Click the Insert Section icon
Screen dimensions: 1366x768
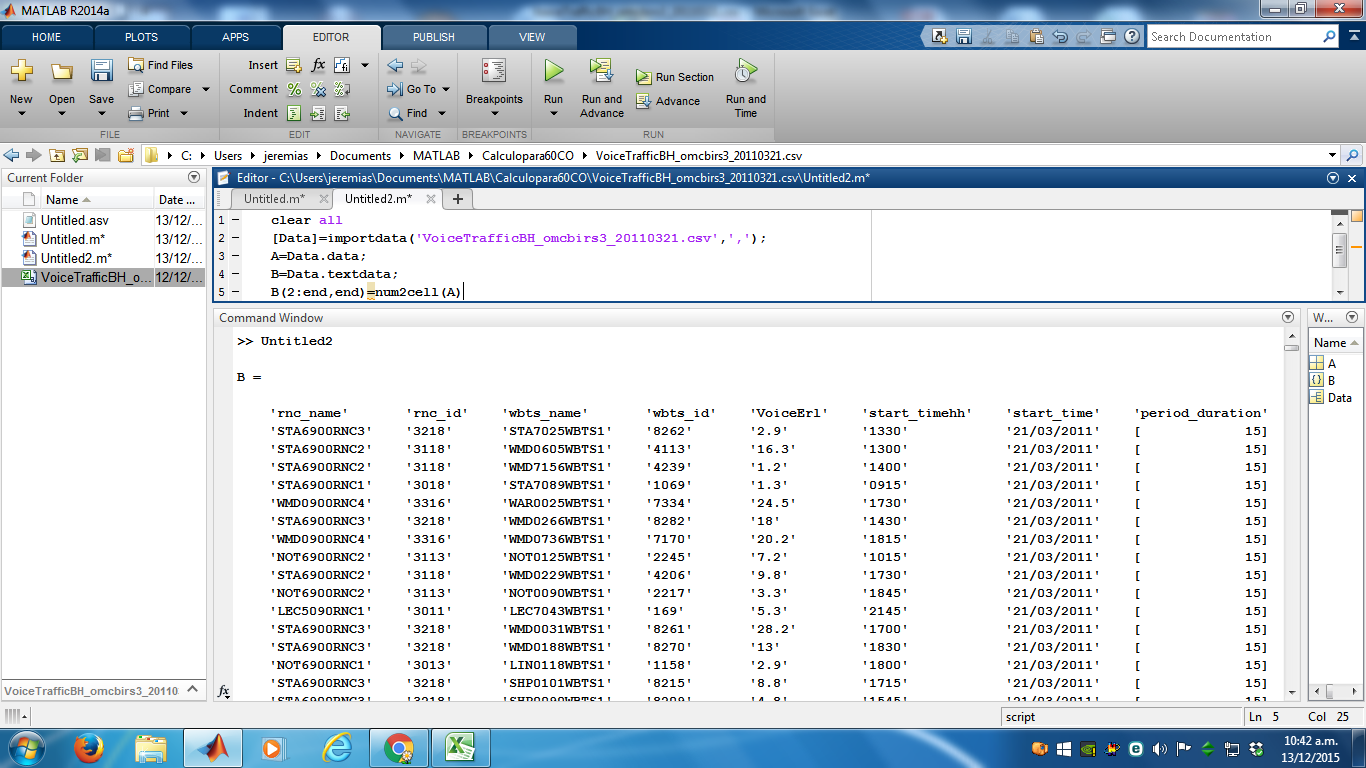click(x=294, y=65)
